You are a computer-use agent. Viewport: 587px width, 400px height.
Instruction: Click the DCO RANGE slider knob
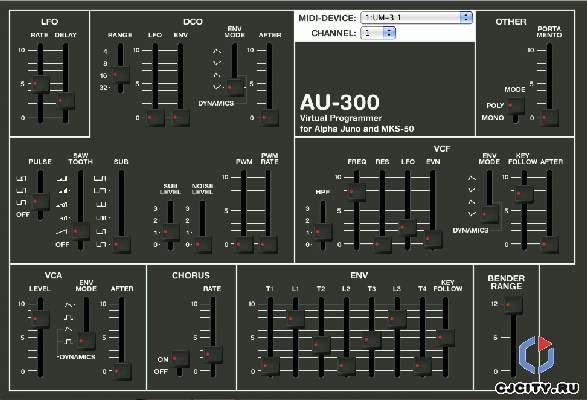[x=120, y=75]
